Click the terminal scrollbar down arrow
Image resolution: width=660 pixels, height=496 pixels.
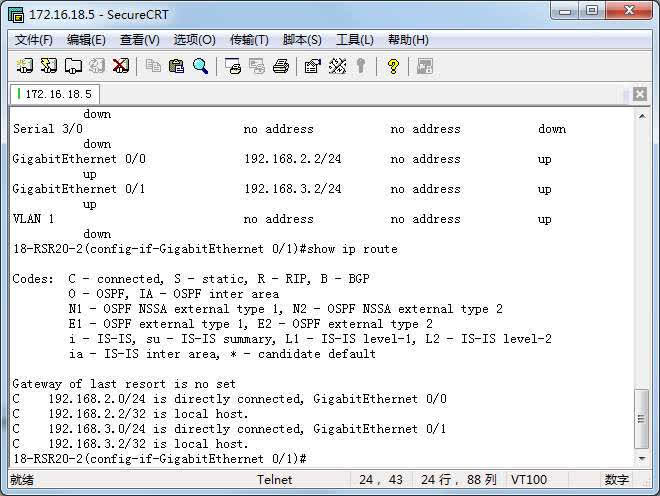pos(642,457)
